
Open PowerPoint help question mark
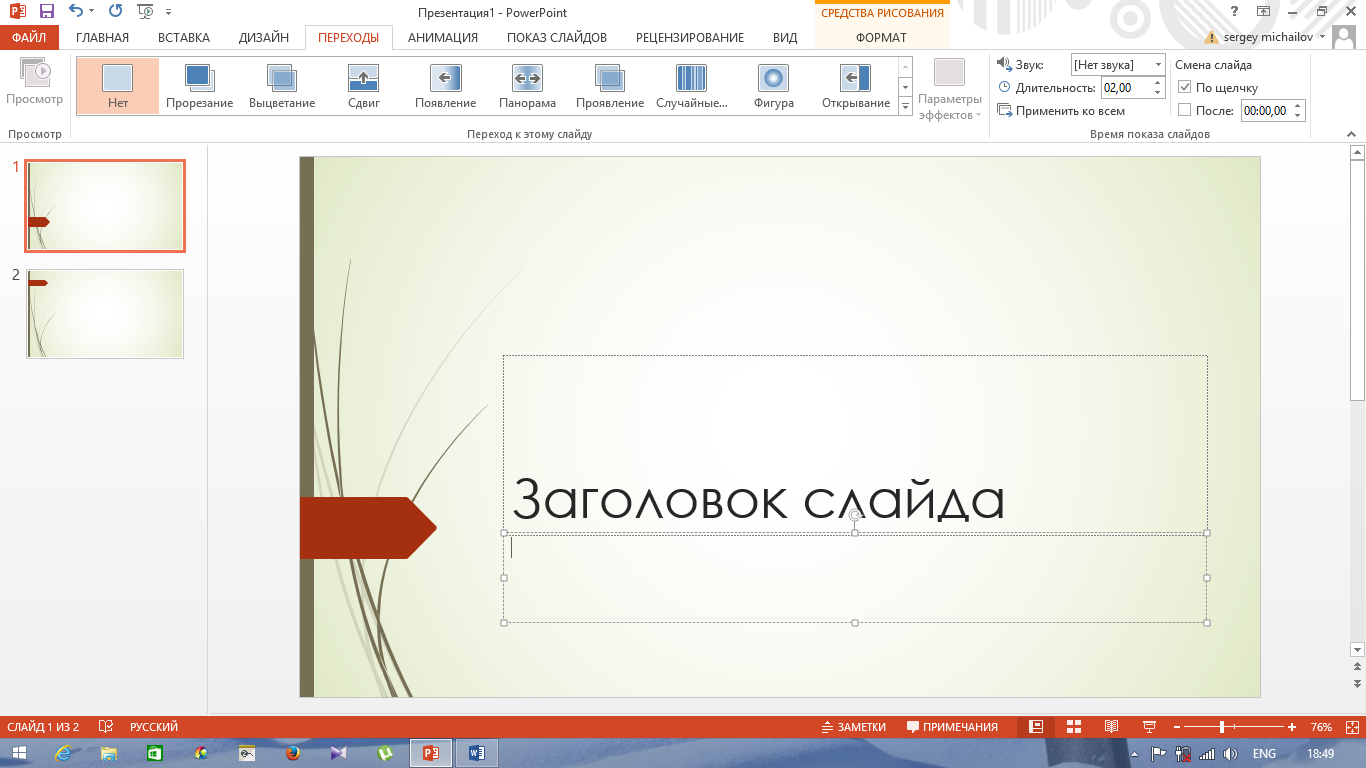pyautogui.click(x=1236, y=11)
